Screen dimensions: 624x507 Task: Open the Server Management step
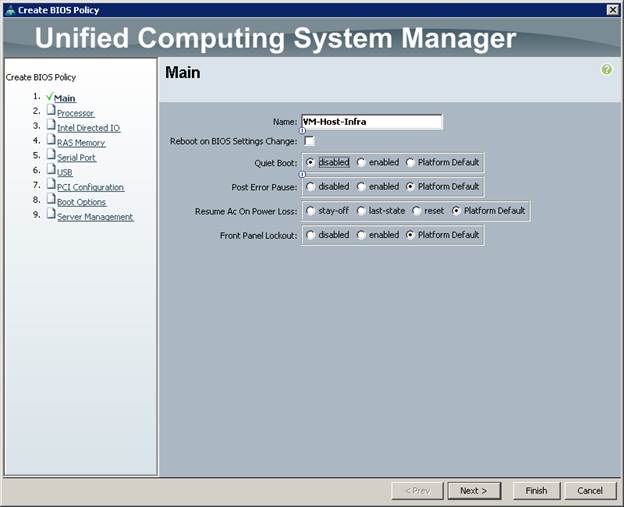(x=95, y=217)
